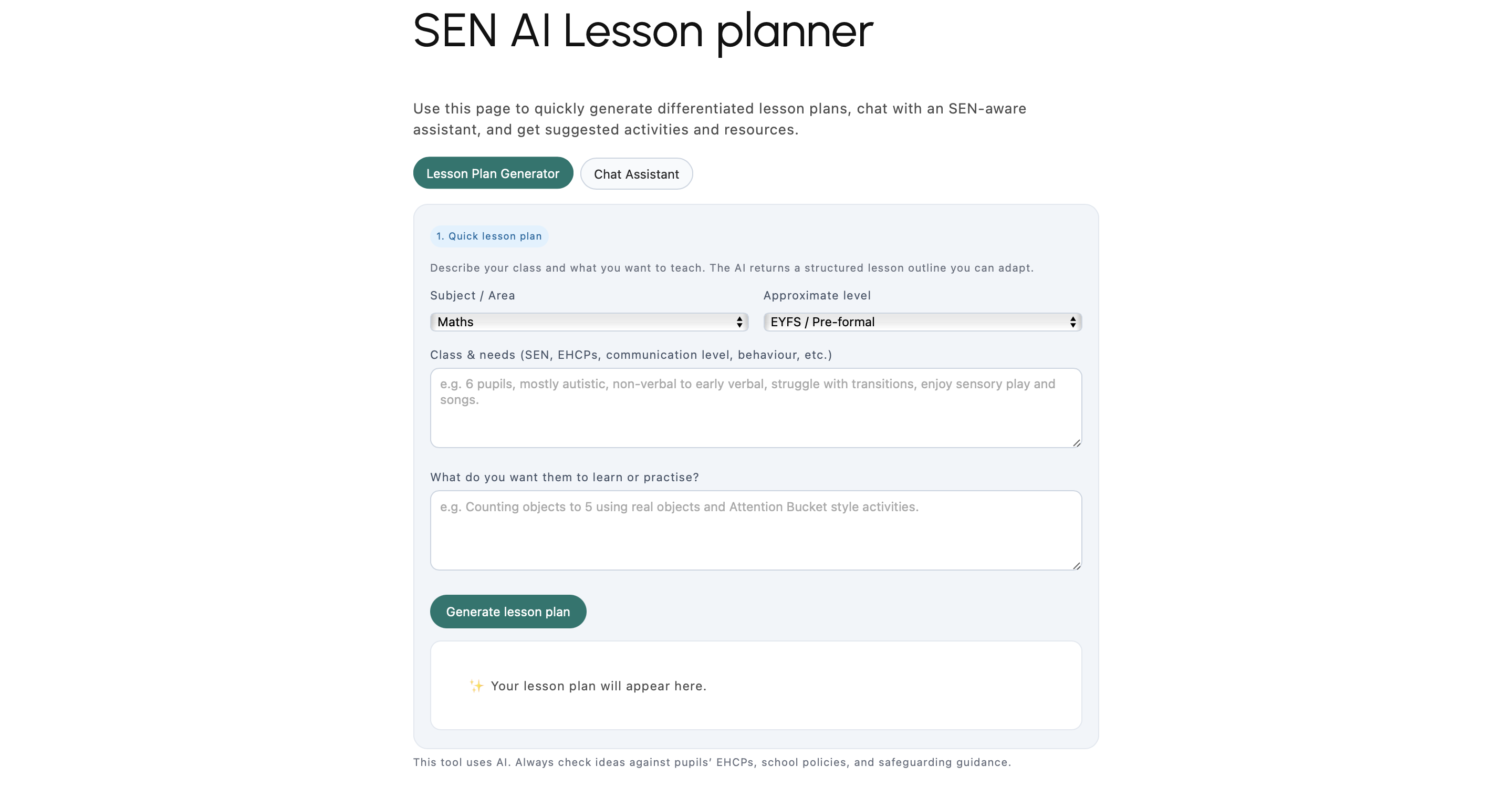Click the lesson plan output placeholder area
Screen dimensions: 1512x797
(x=755, y=685)
